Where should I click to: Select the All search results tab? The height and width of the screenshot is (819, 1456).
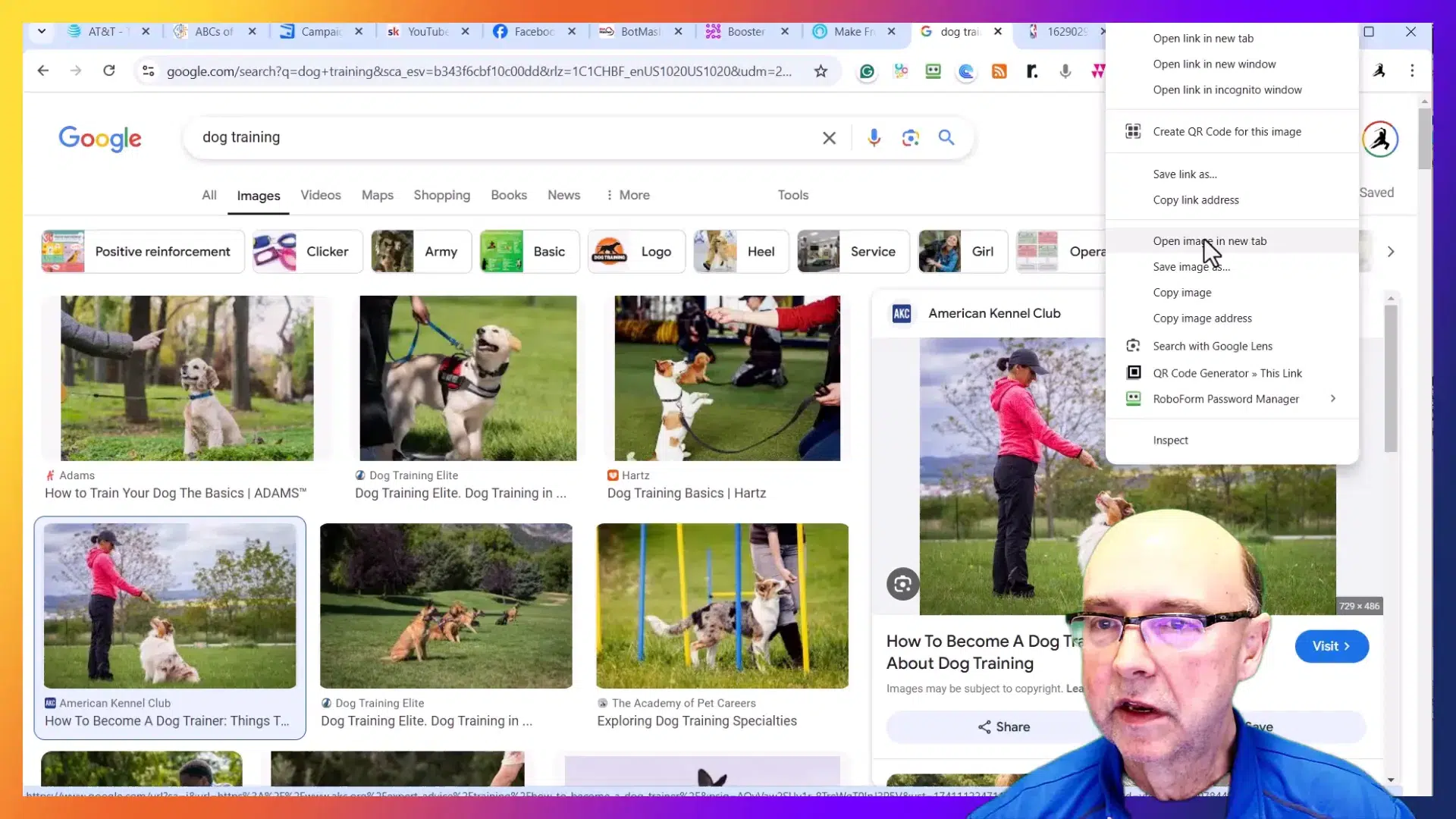pyautogui.click(x=209, y=195)
